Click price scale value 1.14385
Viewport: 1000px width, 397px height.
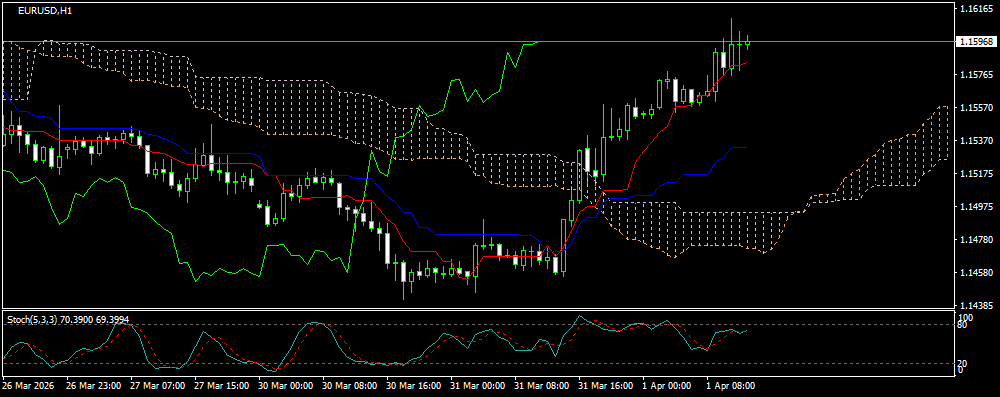[x=975, y=305]
